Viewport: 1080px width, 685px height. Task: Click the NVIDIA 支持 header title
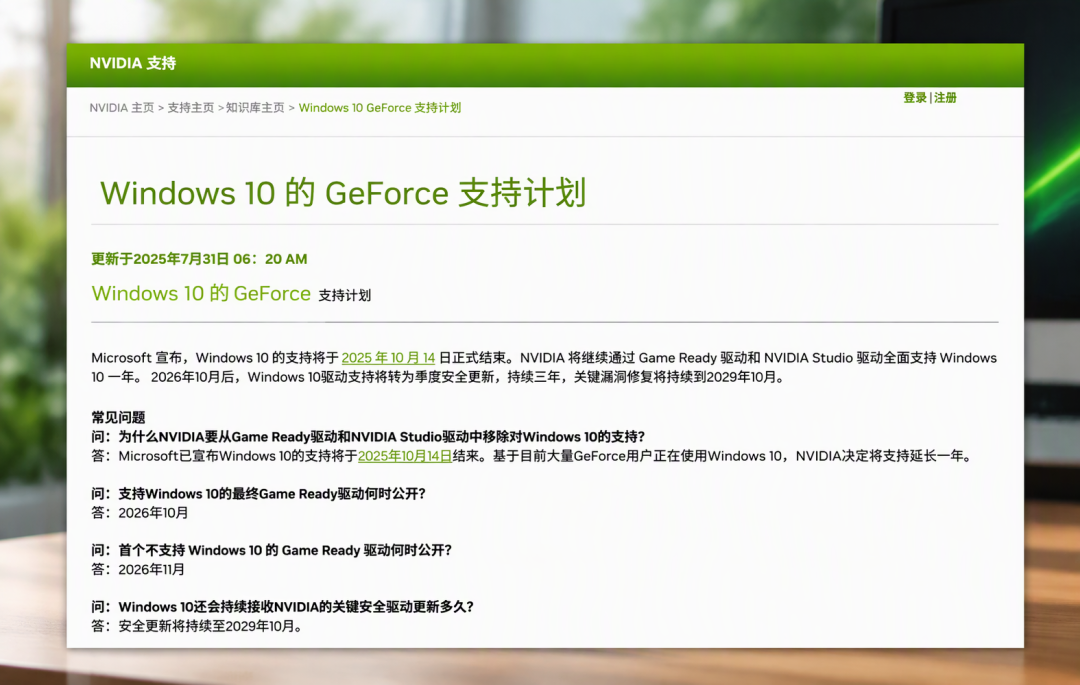133,63
